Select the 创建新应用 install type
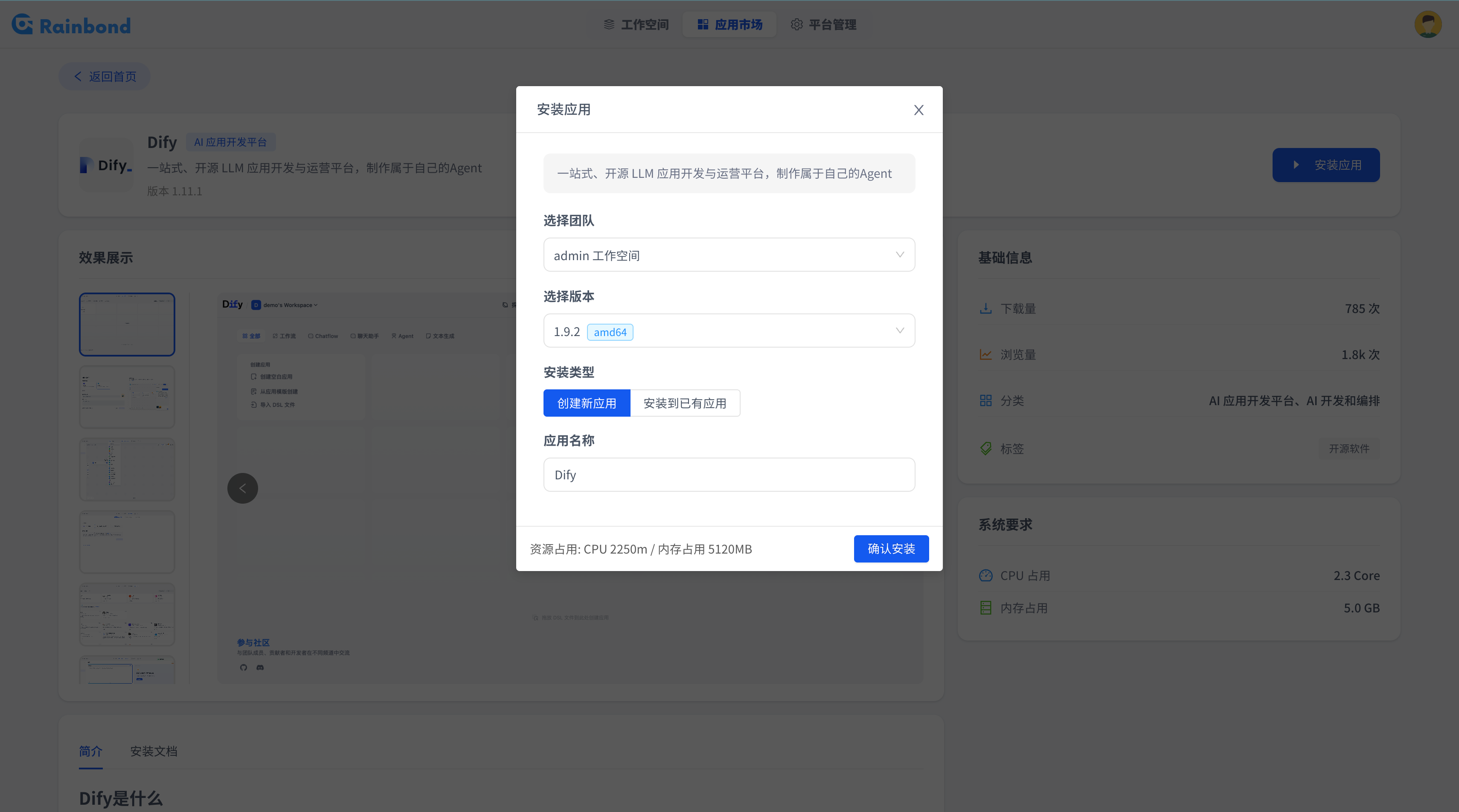The height and width of the screenshot is (812, 1459). (587, 403)
